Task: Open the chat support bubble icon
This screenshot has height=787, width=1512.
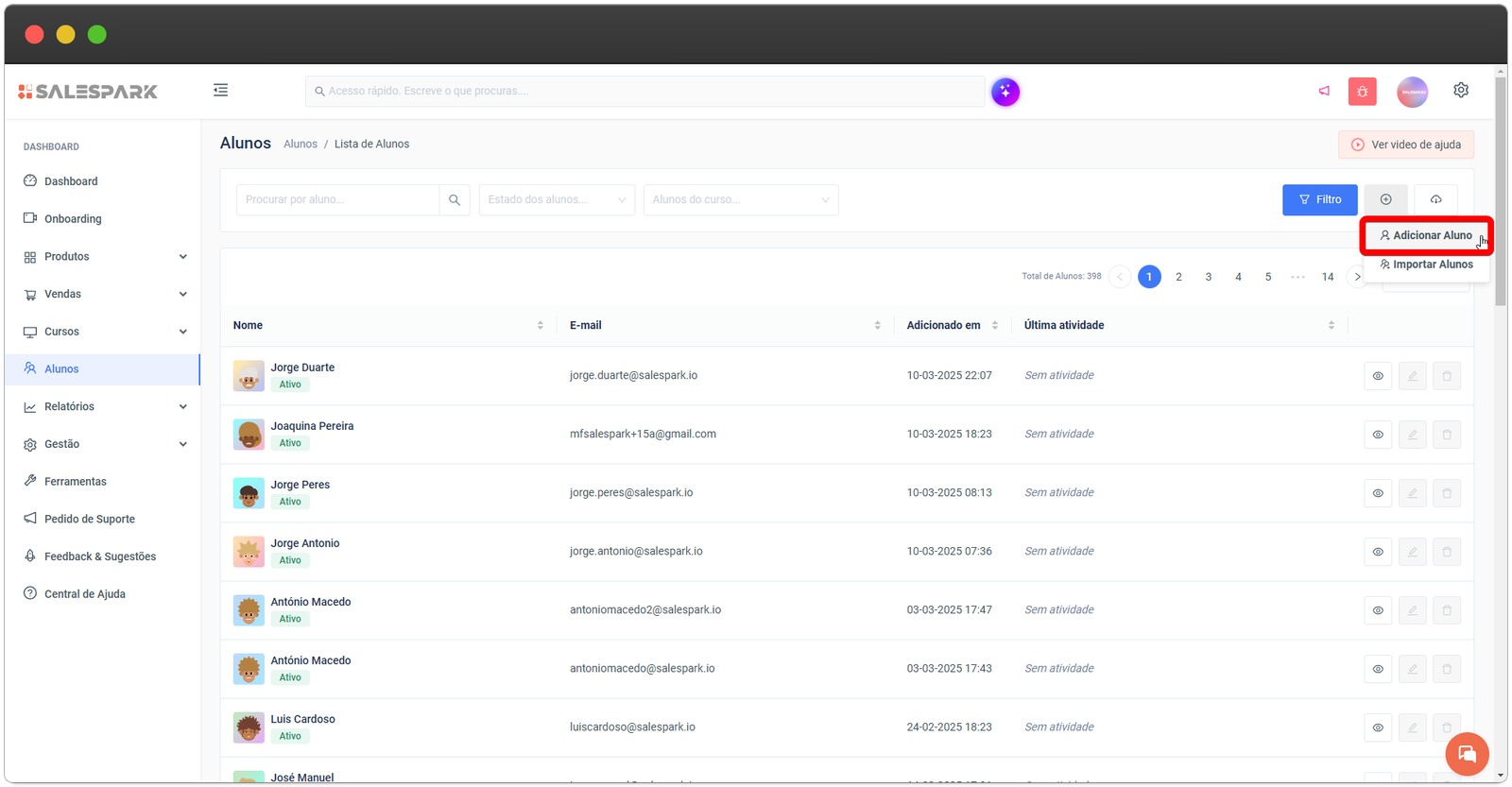Action: point(1467,753)
